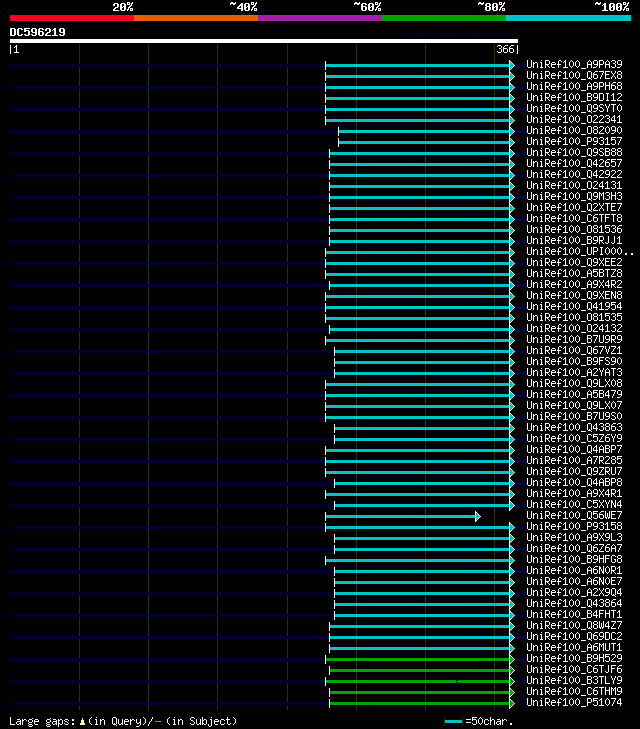Select the UniRef100_P93158 label

574,526
